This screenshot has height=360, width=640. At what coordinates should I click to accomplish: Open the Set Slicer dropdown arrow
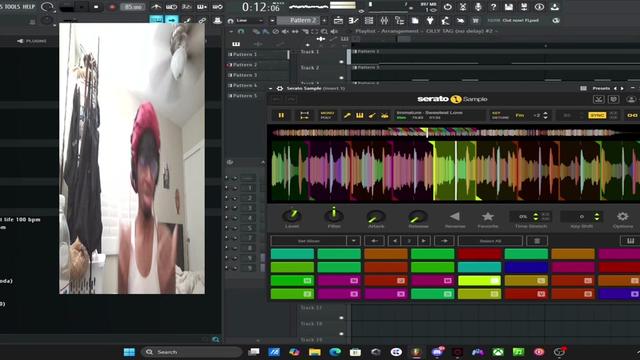pos(353,241)
